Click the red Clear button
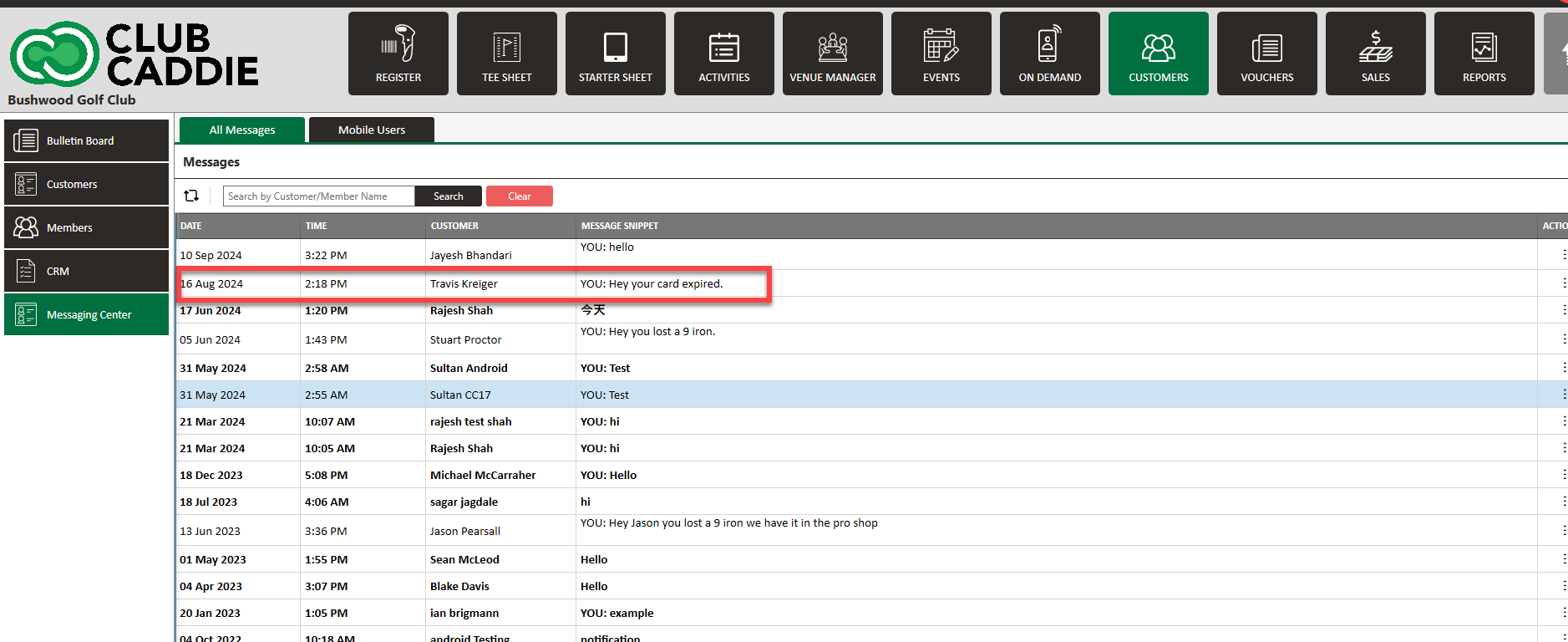This screenshot has width=1568, height=642. 520,196
